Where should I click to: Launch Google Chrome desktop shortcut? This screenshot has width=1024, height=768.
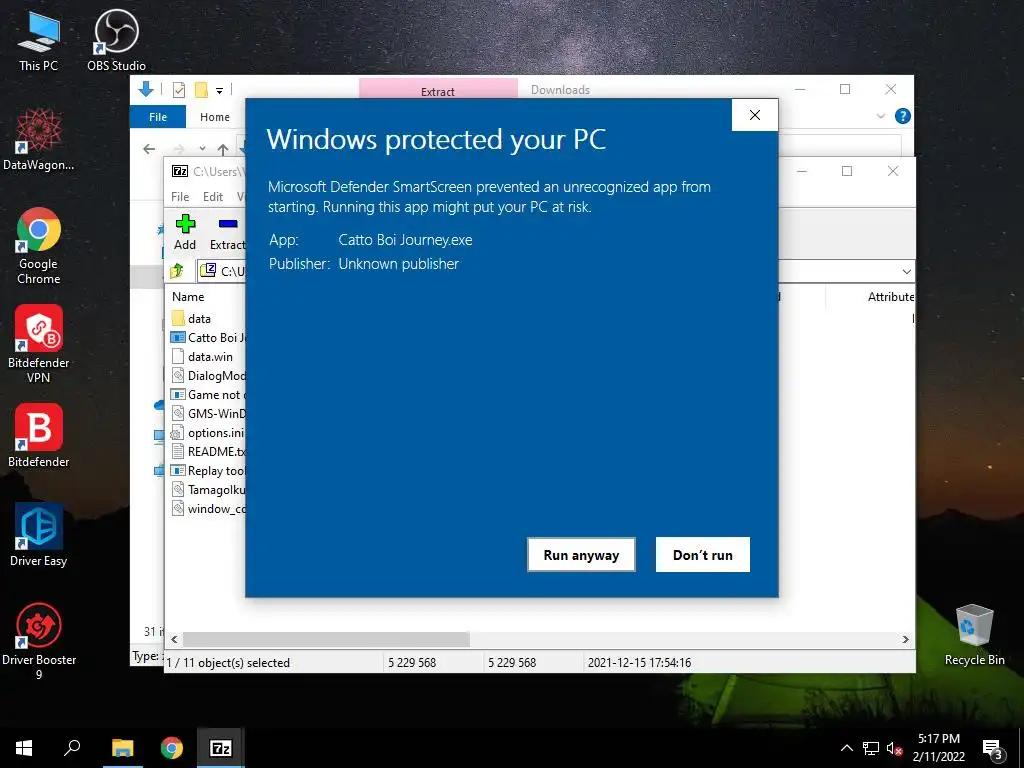[39, 246]
